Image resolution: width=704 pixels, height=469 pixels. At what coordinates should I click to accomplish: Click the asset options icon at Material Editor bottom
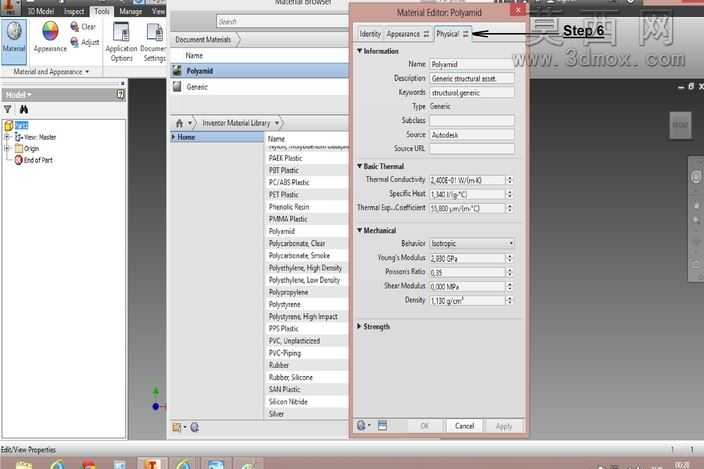click(x=361, y=425)
